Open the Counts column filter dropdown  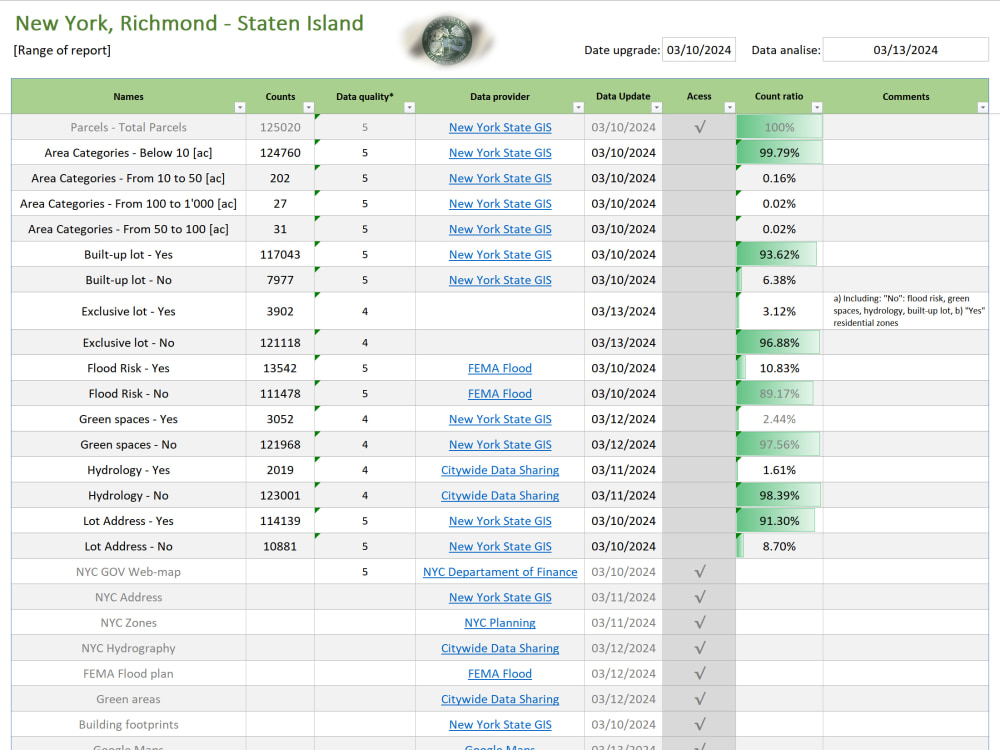308,107
